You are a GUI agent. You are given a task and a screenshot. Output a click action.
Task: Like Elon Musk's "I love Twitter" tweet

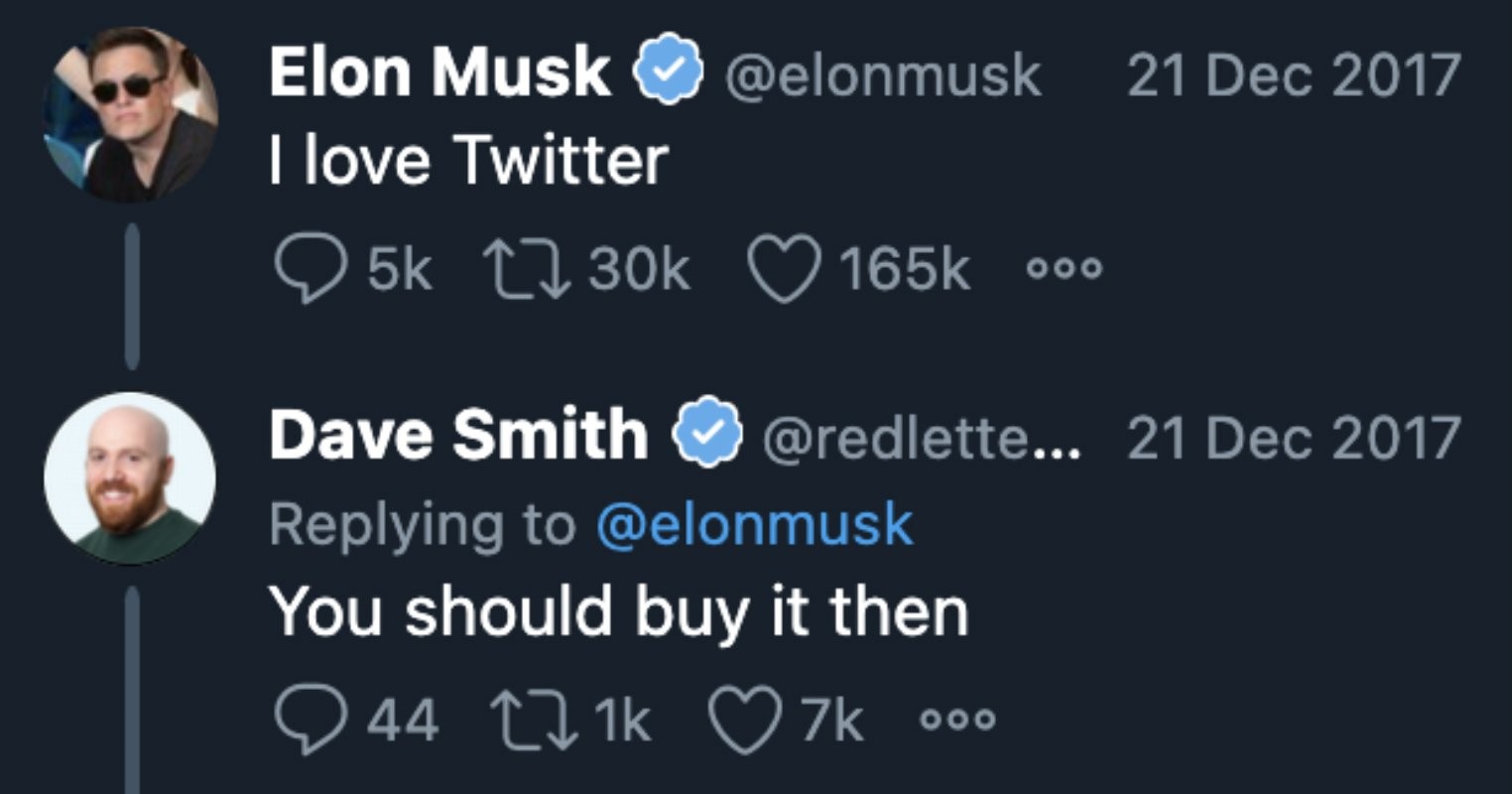point(784,270)
